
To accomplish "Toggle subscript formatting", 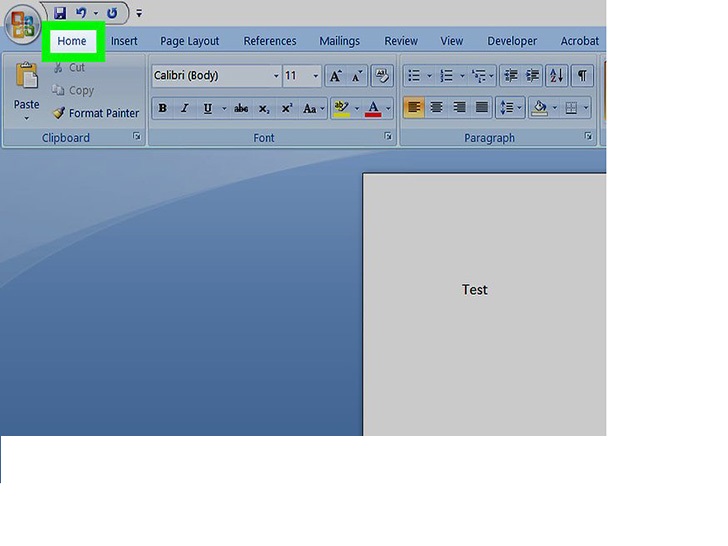I will click(264, 108).
